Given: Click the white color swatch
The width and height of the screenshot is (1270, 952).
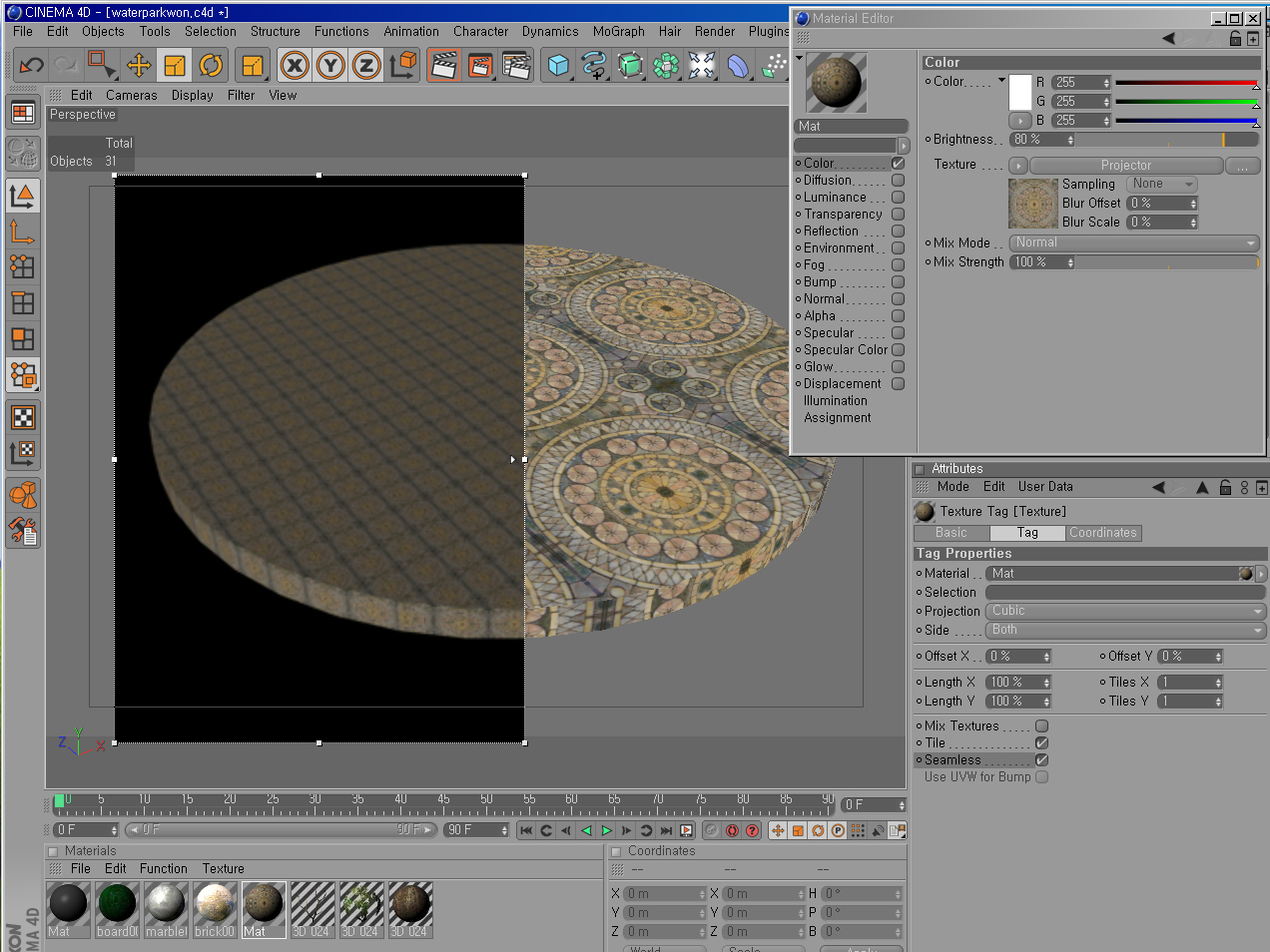Looking at the screenshot, I should (1020, 92).
